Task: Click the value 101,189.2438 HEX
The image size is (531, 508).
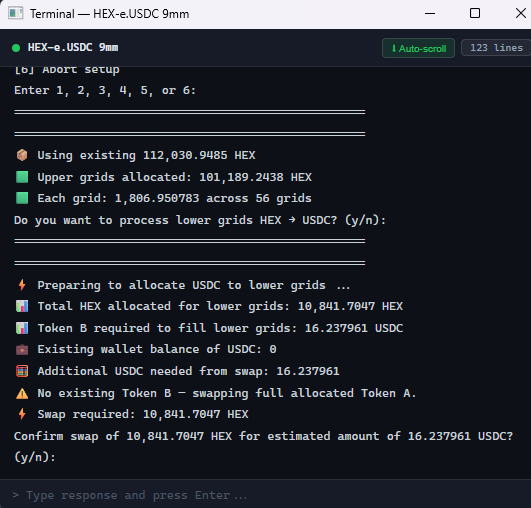Action: tap(255, 177)
